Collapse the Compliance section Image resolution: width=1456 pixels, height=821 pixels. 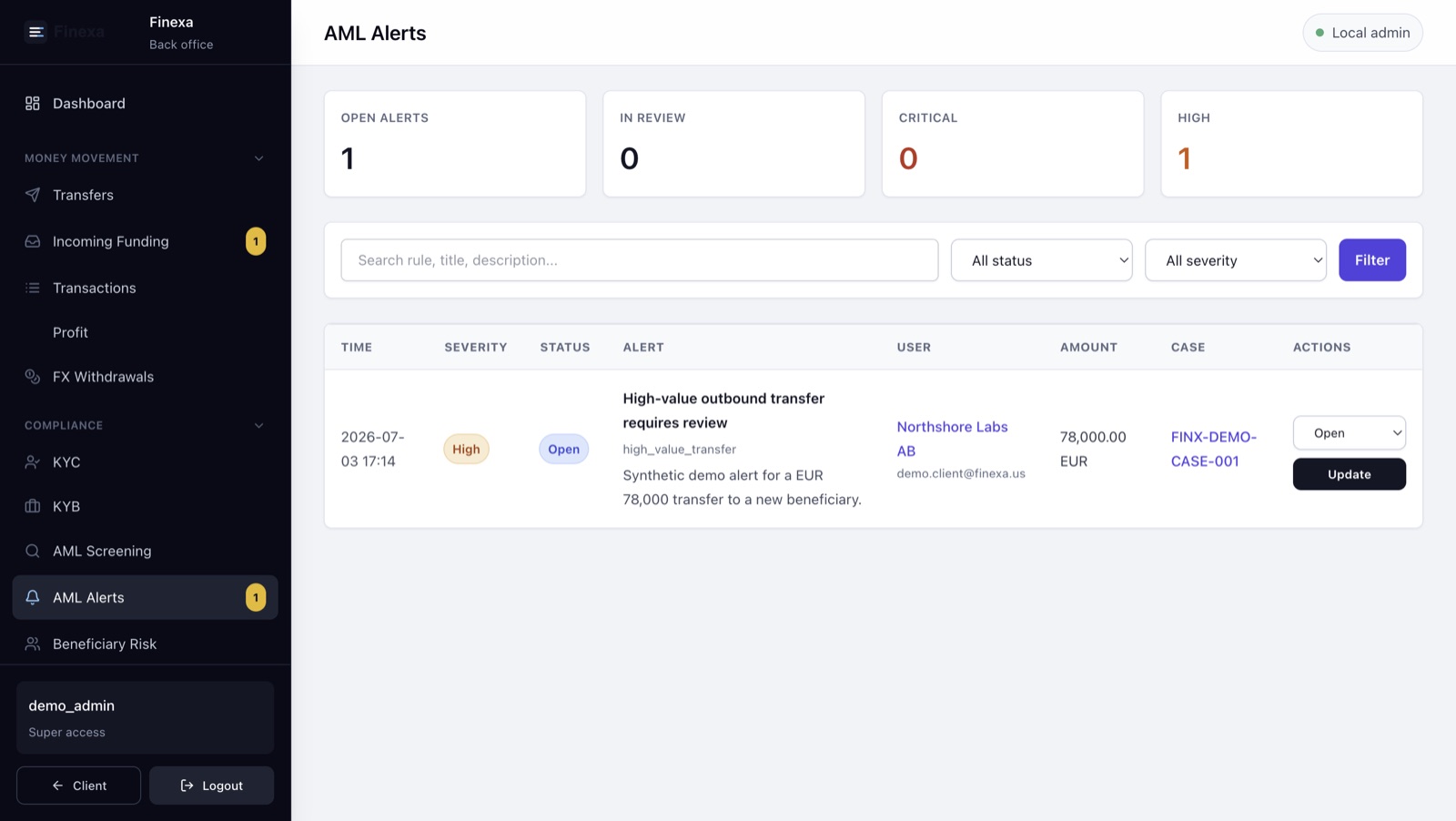258,425
